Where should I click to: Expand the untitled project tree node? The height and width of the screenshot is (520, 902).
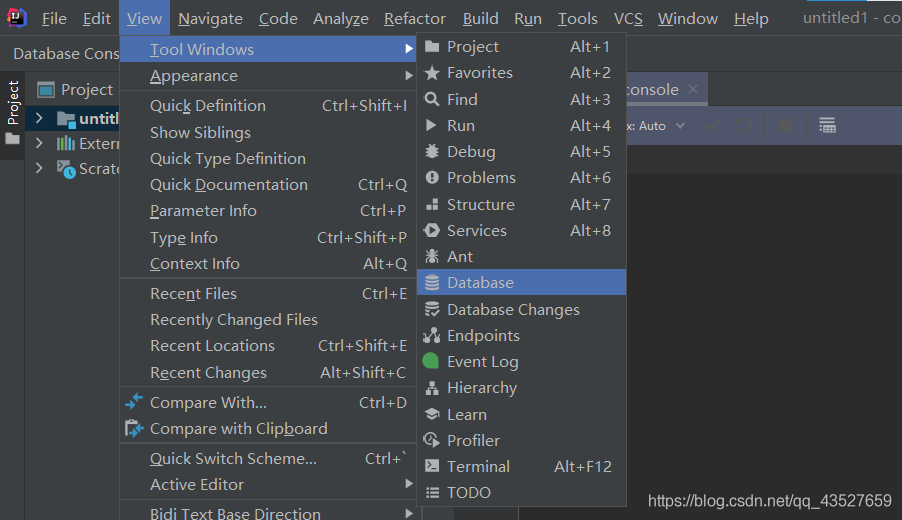coord(39,118)
